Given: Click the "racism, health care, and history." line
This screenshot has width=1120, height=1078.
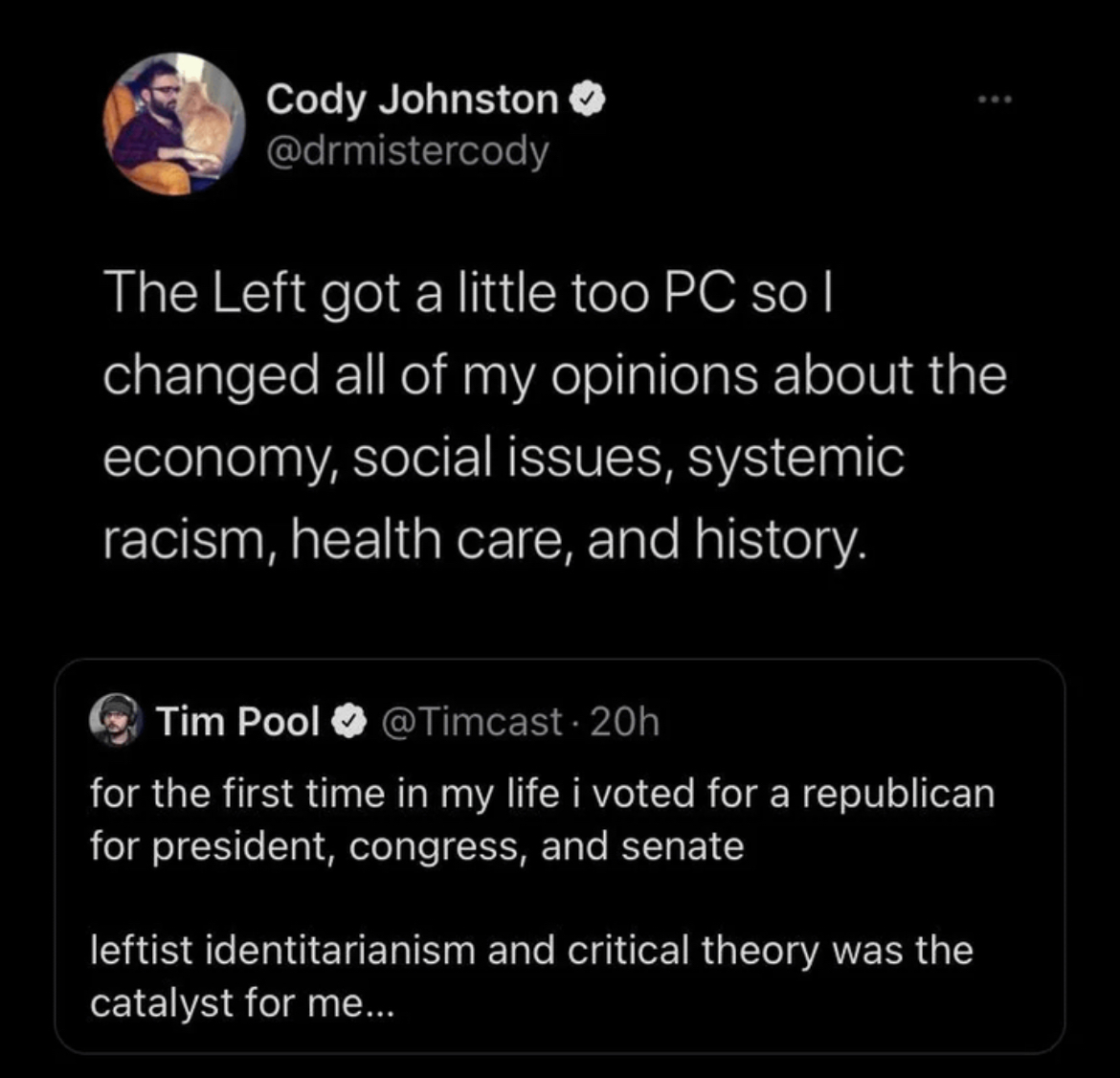Looking at the screenshot, I should [x=487, y=540].
